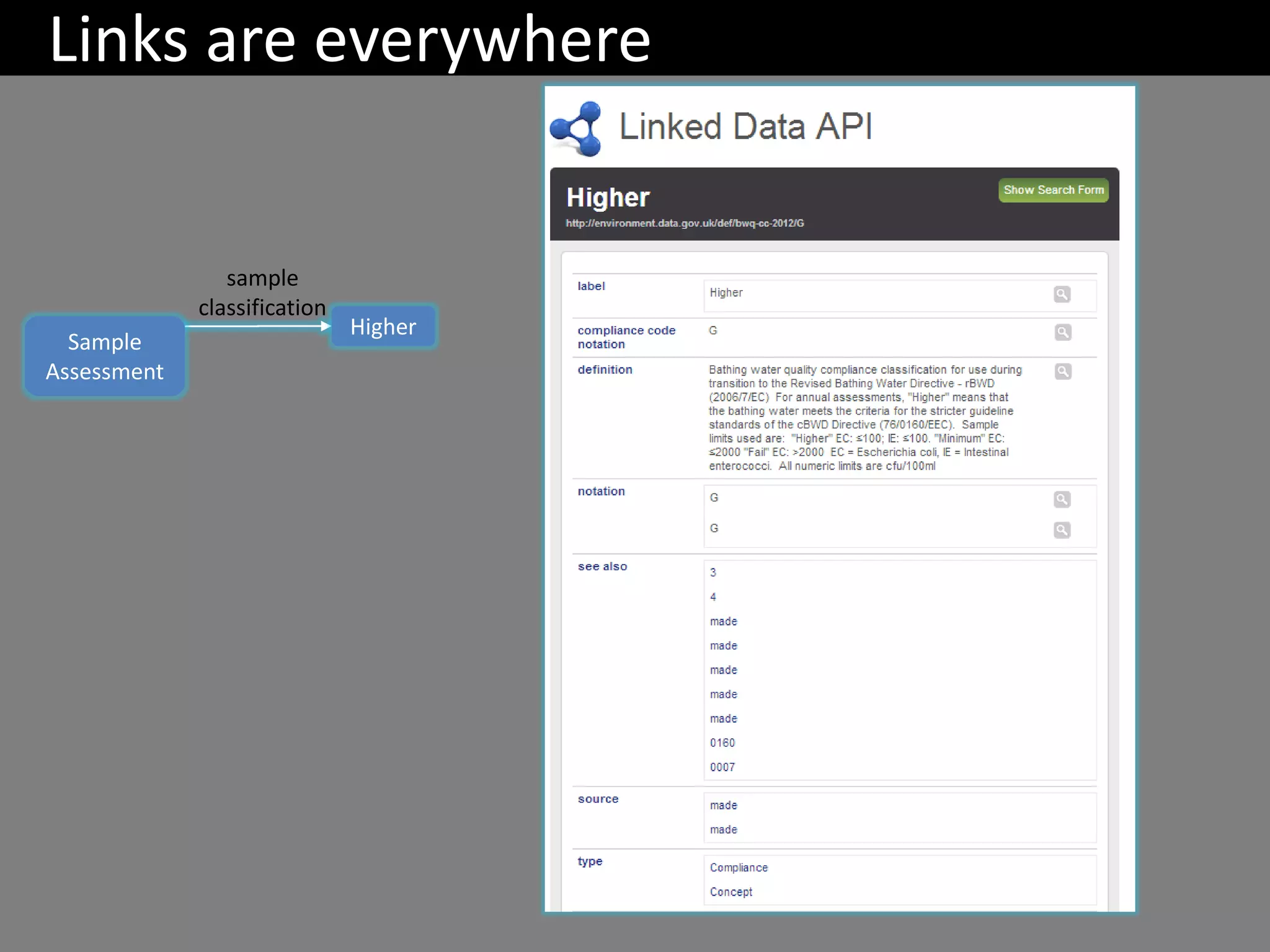Click the search icon in the label row

[1062, 294]
